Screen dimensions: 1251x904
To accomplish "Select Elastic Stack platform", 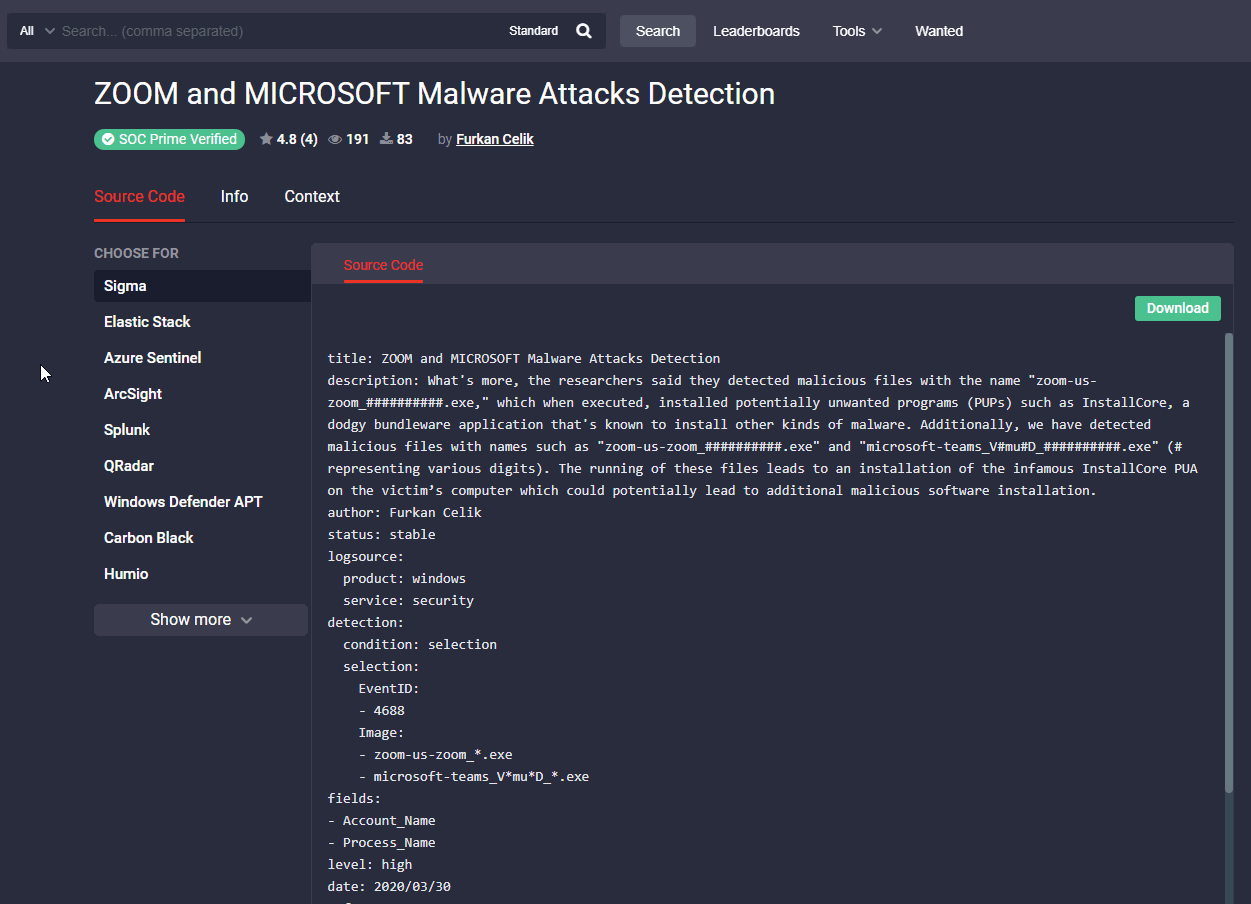I will (147, 322).
